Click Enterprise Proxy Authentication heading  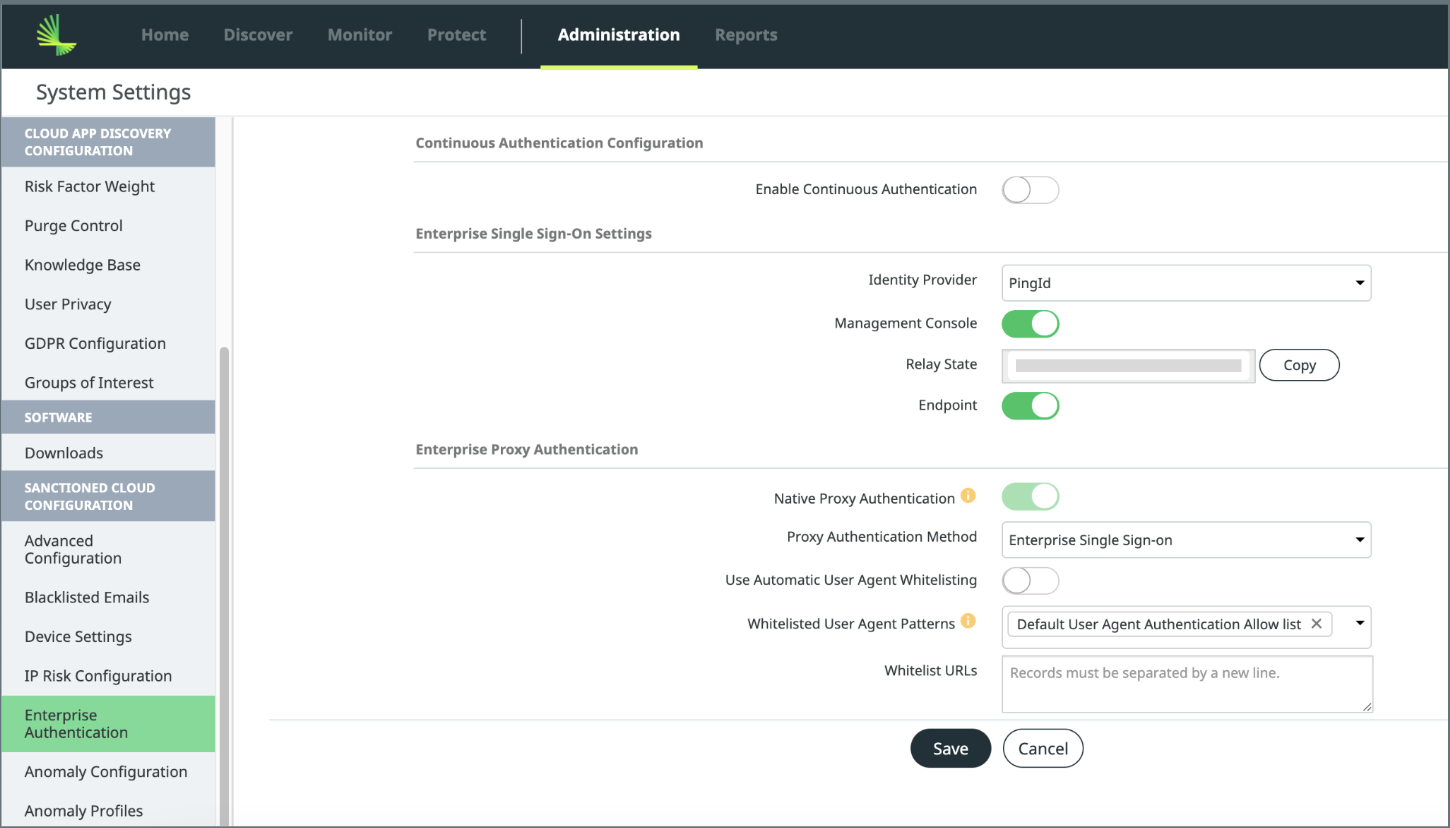point(527,450)
